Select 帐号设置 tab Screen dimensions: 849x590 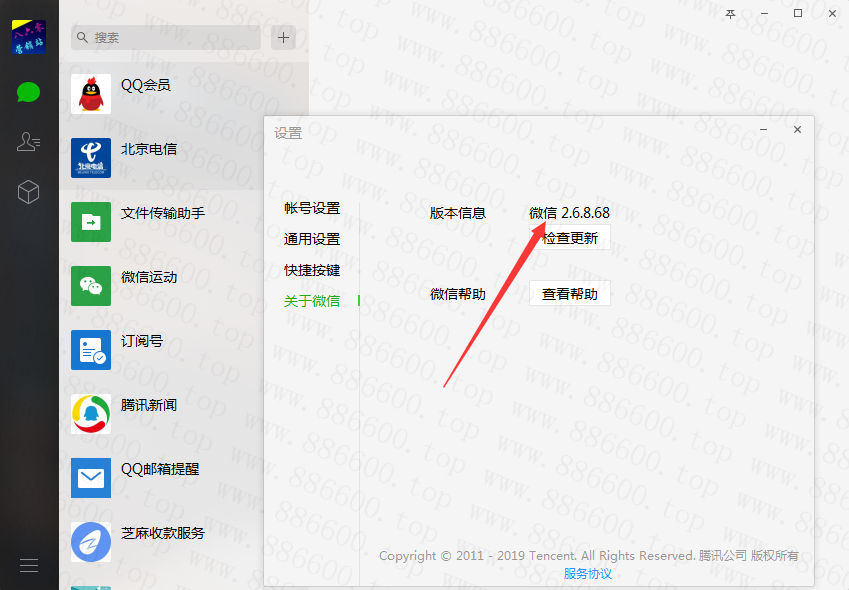pyautogui.click(x=312, y=208)
